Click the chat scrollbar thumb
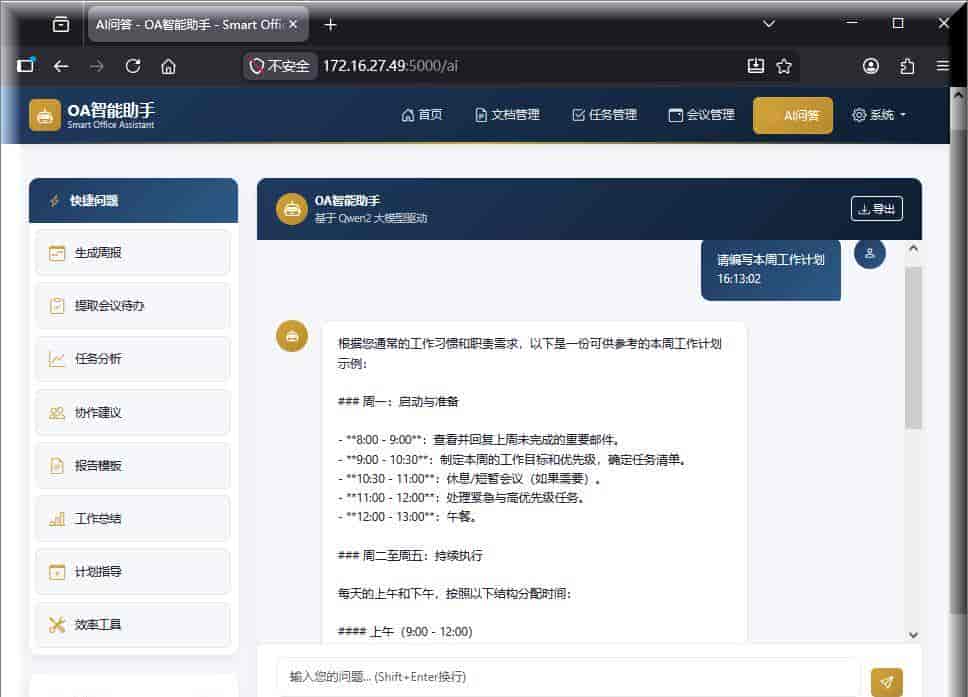Image resolution: width=968 pixels, height=697 pixels. click(x=914, y=348)
